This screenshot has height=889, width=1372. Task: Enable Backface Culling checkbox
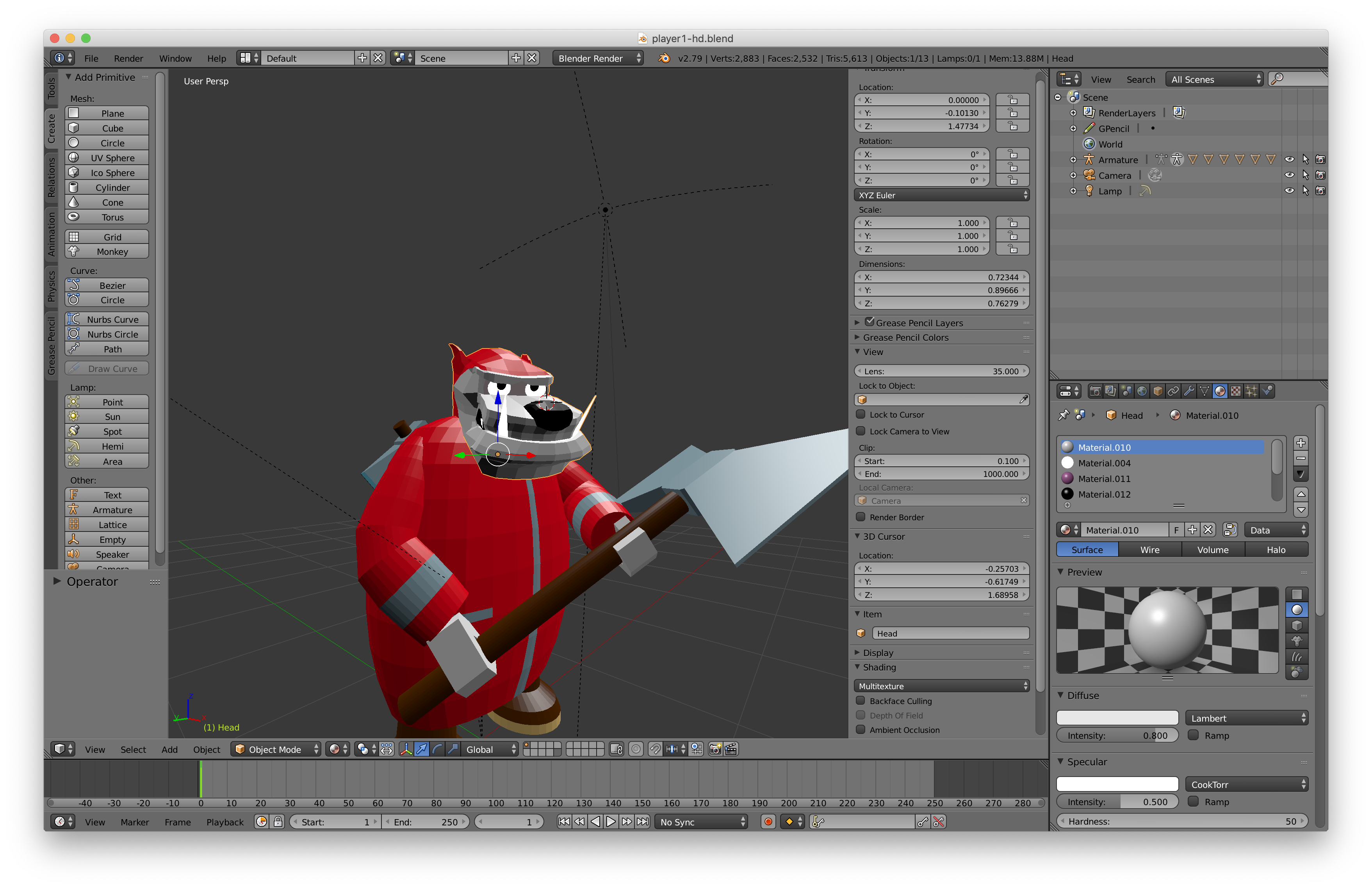point(861,701)
